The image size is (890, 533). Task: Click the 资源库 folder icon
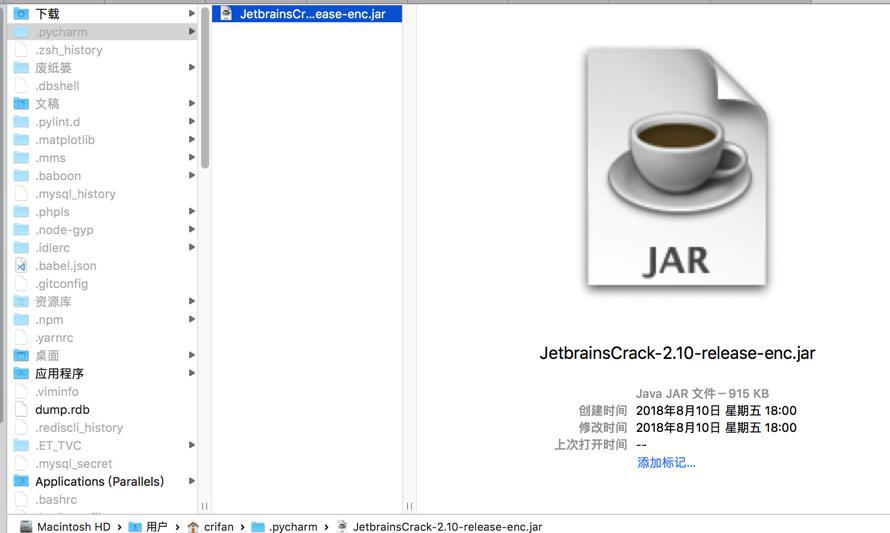(x=21, y=301)
